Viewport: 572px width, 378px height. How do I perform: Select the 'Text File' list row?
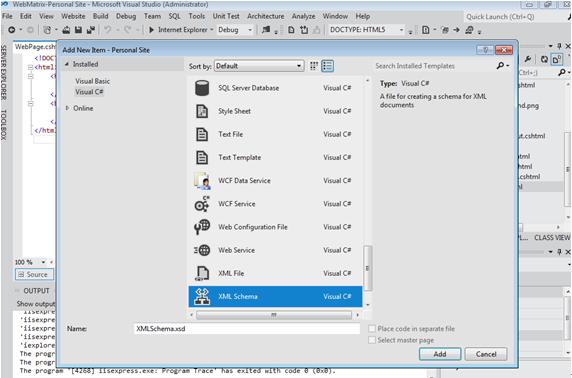coord(275,134)
